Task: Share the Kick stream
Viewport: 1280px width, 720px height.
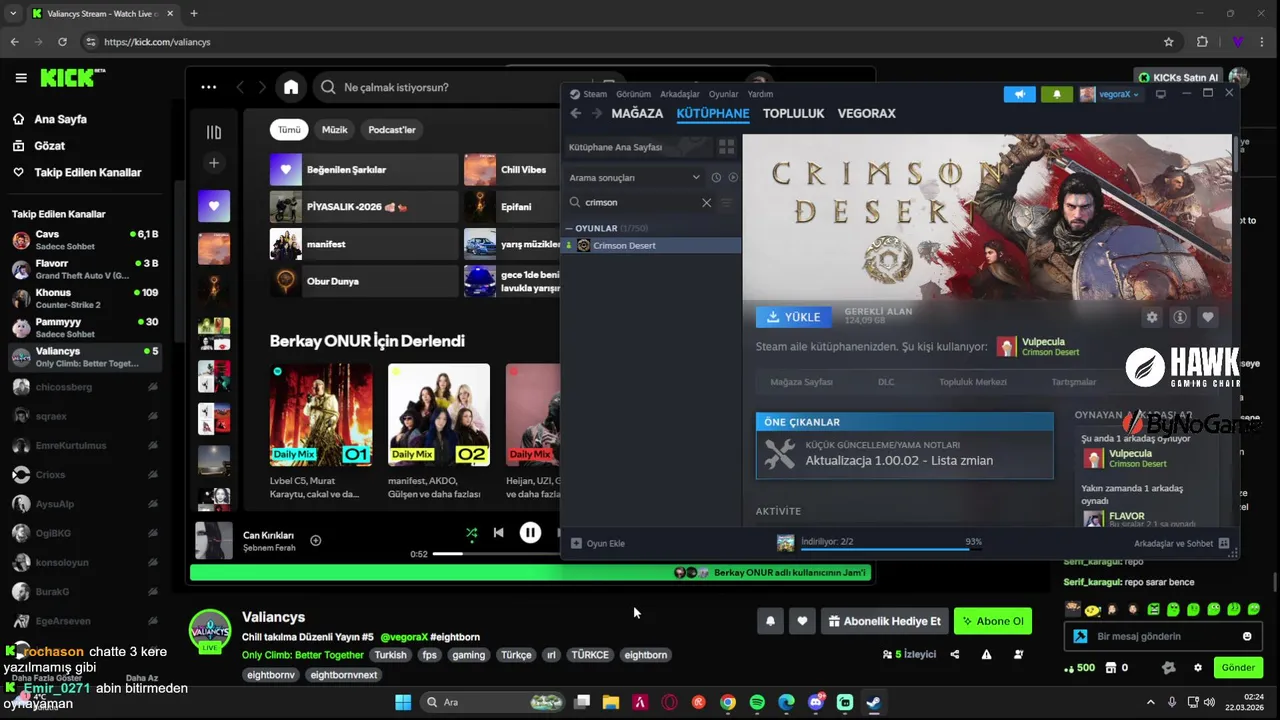Action: tap(955, 655)
